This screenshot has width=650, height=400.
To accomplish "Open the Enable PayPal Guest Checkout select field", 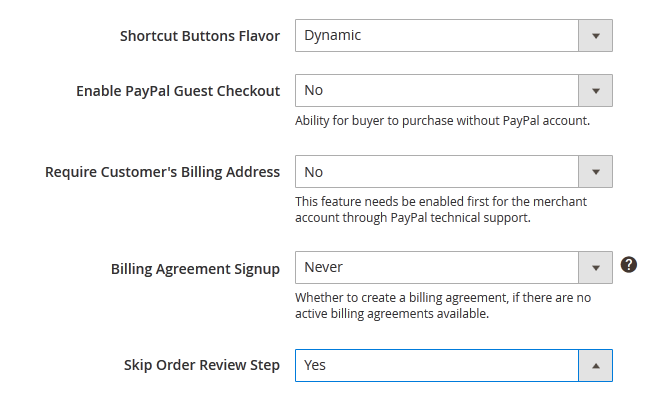I will click(x=437, y=91).
